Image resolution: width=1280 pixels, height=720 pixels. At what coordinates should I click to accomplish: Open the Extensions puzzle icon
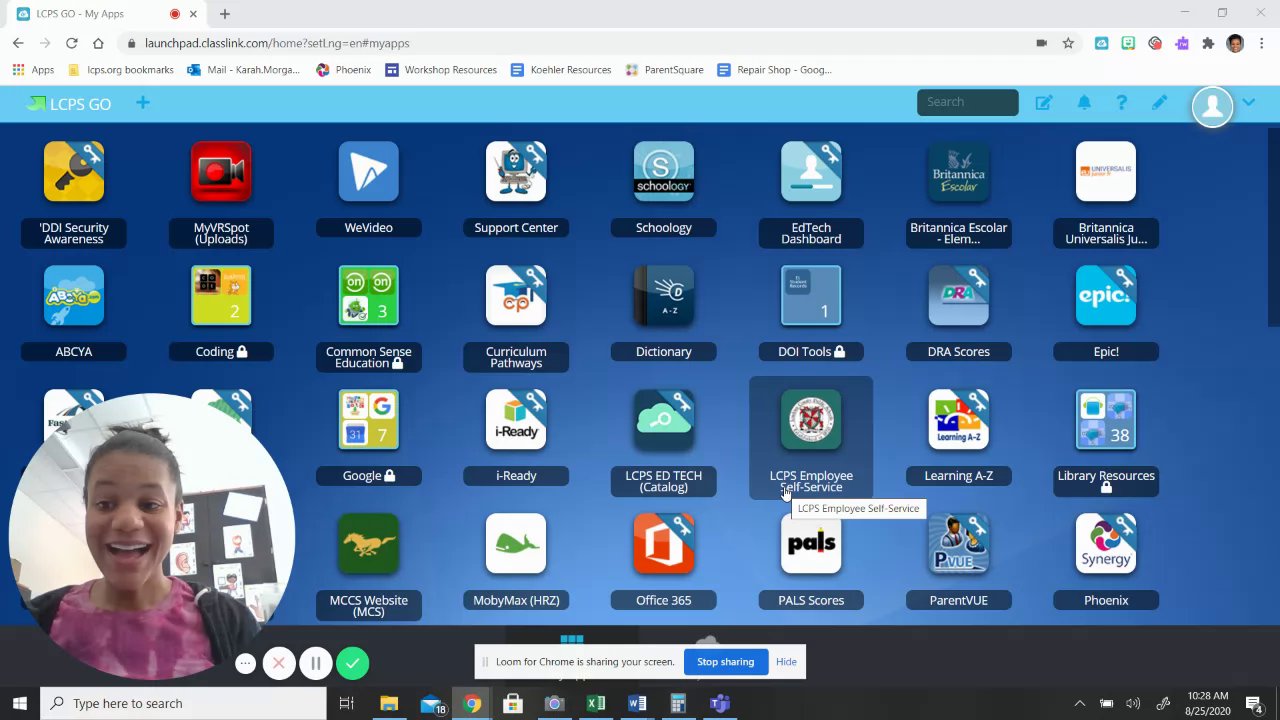point(1208,43)
